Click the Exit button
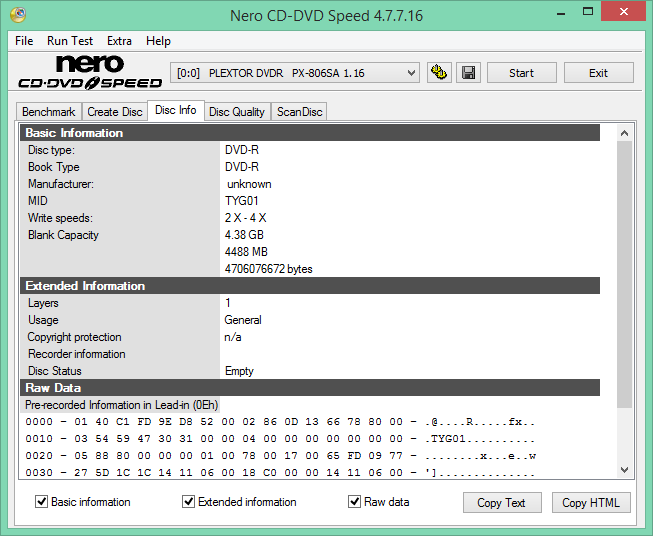The image size is (653, 536). tap(598, 73)
